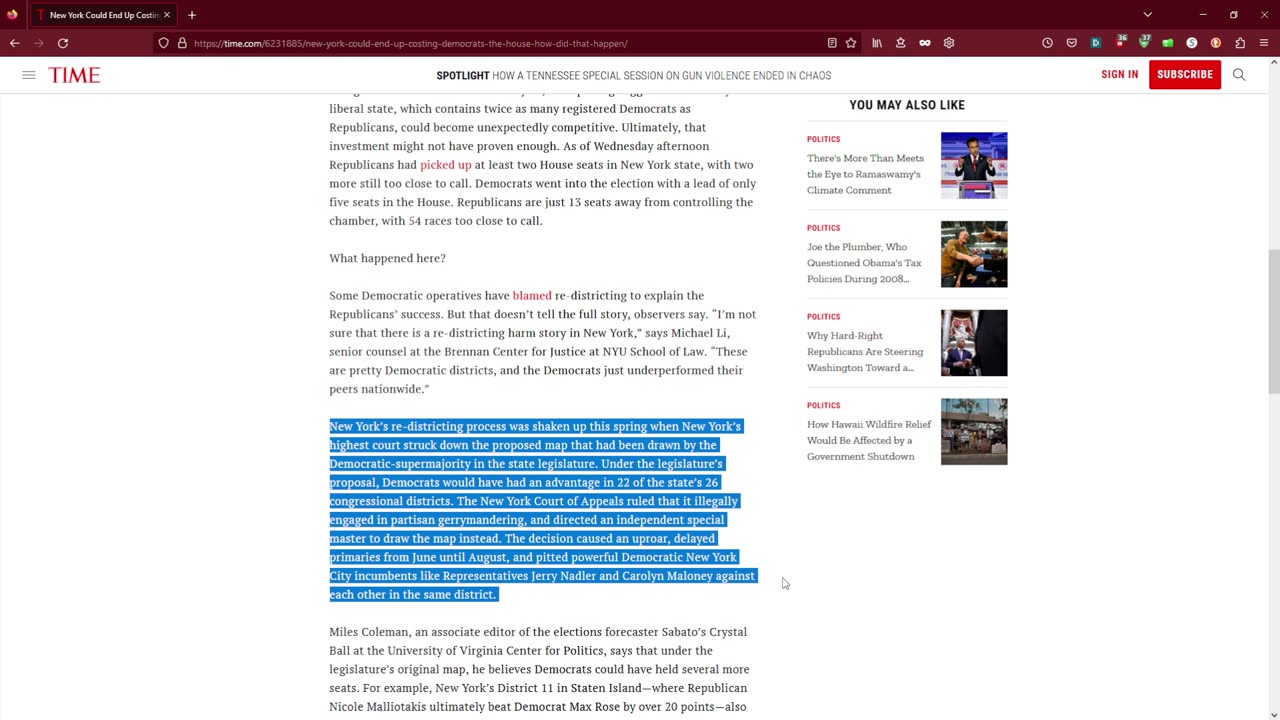Click the account upload tray icon

[900, 43]
